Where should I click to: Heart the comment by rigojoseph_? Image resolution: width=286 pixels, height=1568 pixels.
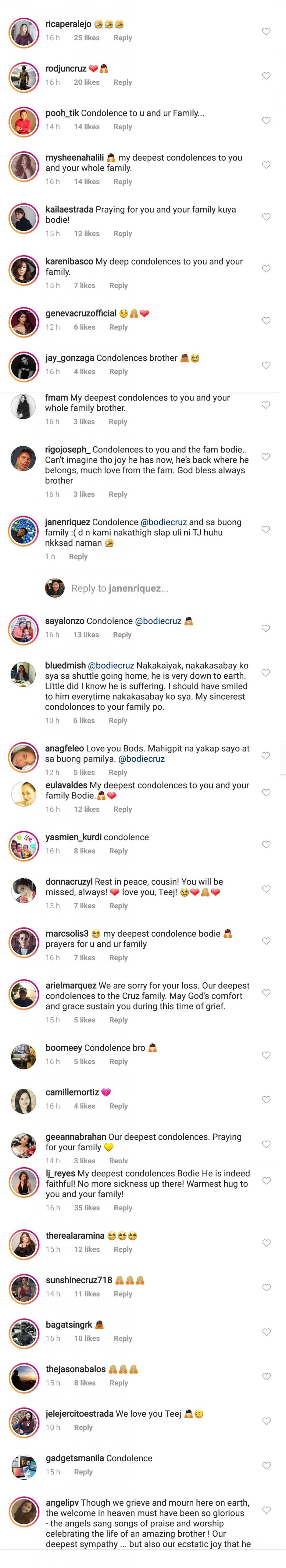tap(265, 456)
